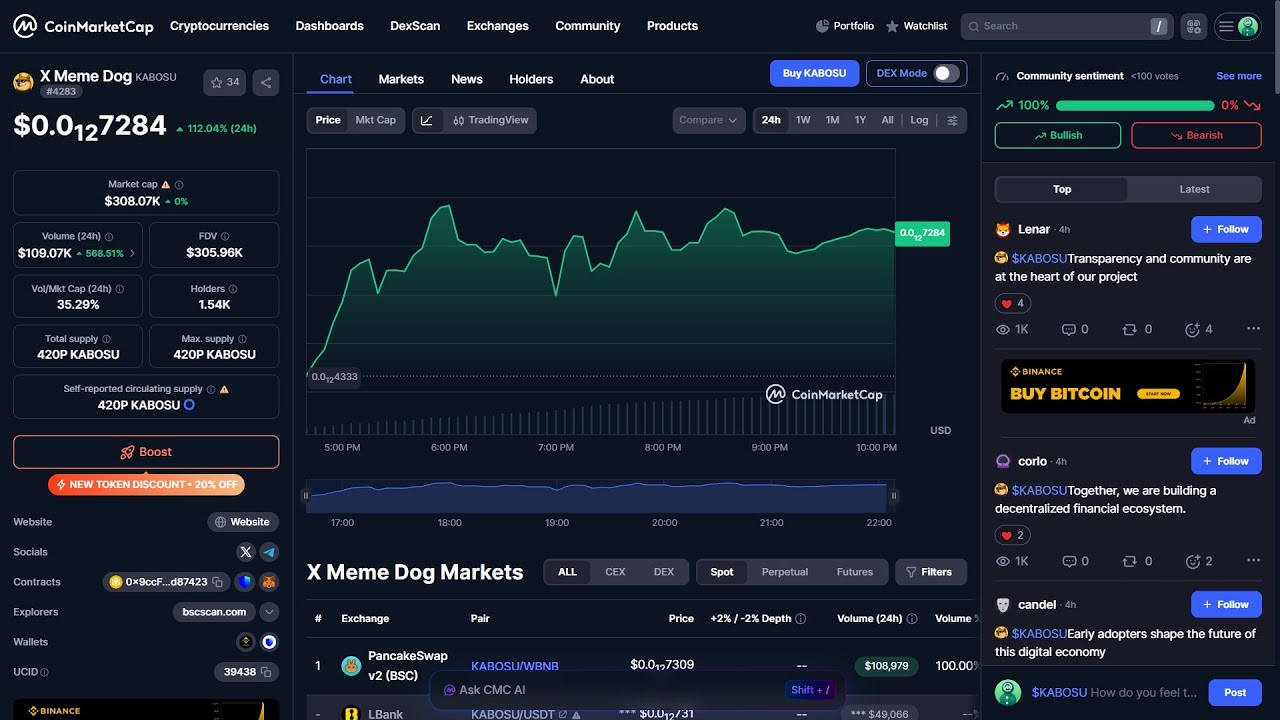The width and height of the screenshot is (1280, 720).
Task: Click the Buy KABOSU button
Action: click(x=814, y=73)
